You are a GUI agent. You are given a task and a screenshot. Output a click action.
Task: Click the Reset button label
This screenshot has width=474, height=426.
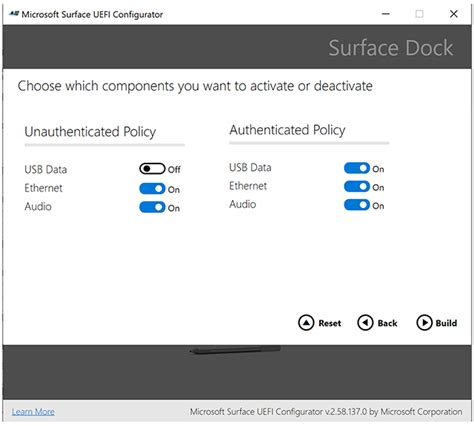coord(330,323)
